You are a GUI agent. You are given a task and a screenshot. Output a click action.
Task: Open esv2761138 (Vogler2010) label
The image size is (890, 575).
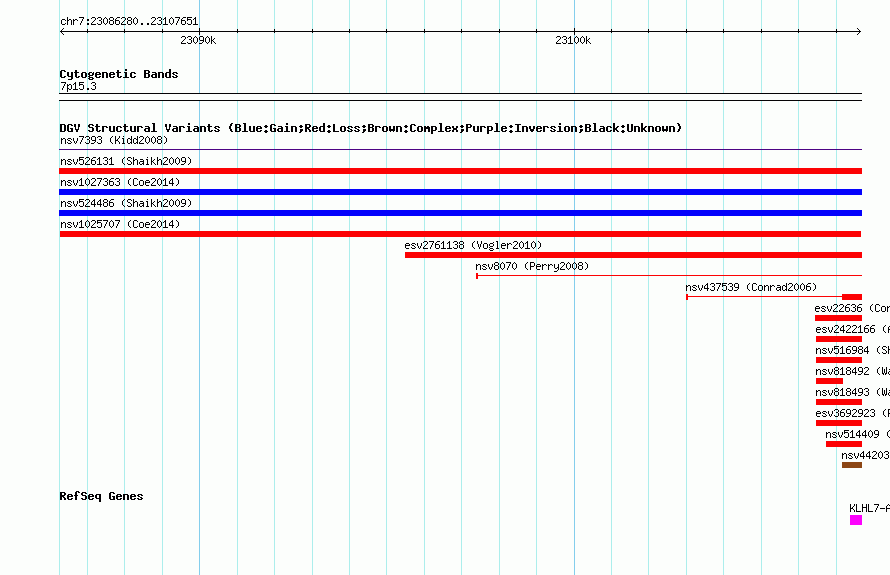tap(473, 245)
